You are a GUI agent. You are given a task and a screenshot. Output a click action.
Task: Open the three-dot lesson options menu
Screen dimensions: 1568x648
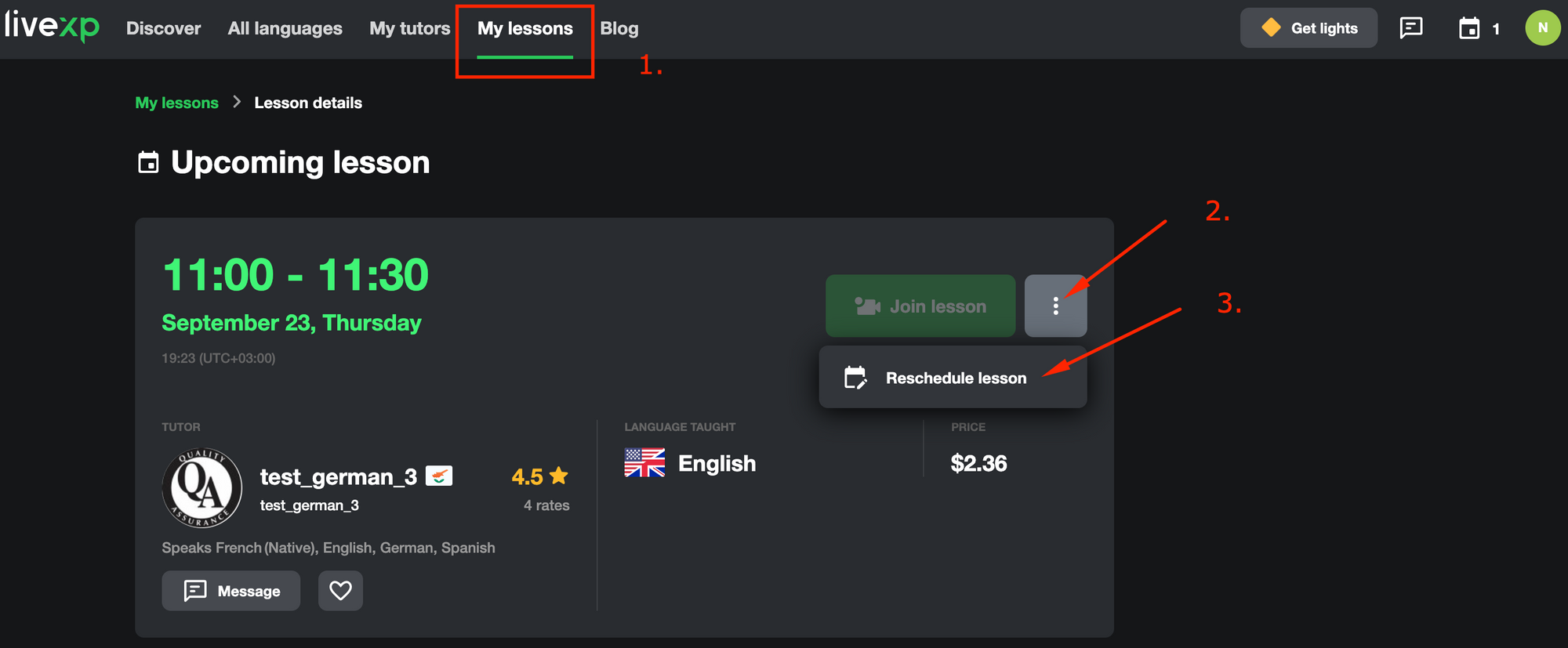[x=1055, y=306]
